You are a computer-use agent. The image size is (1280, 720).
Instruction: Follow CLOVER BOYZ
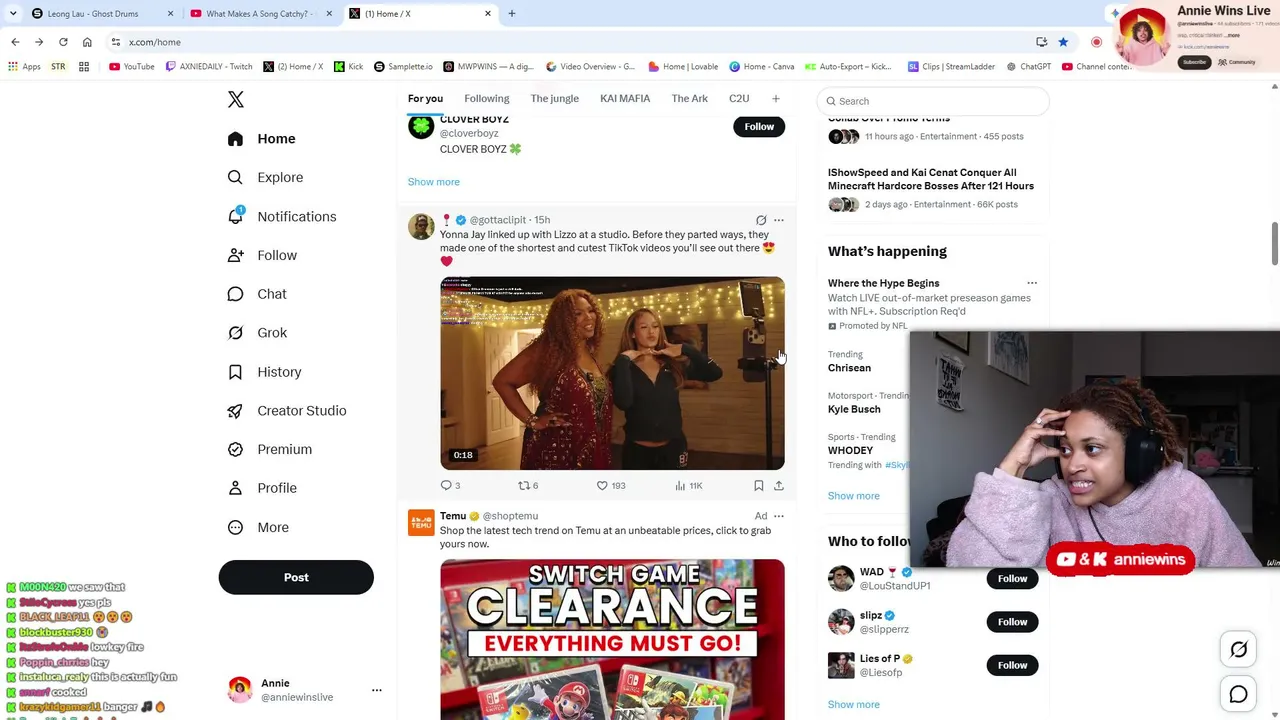tap(759, 126)
